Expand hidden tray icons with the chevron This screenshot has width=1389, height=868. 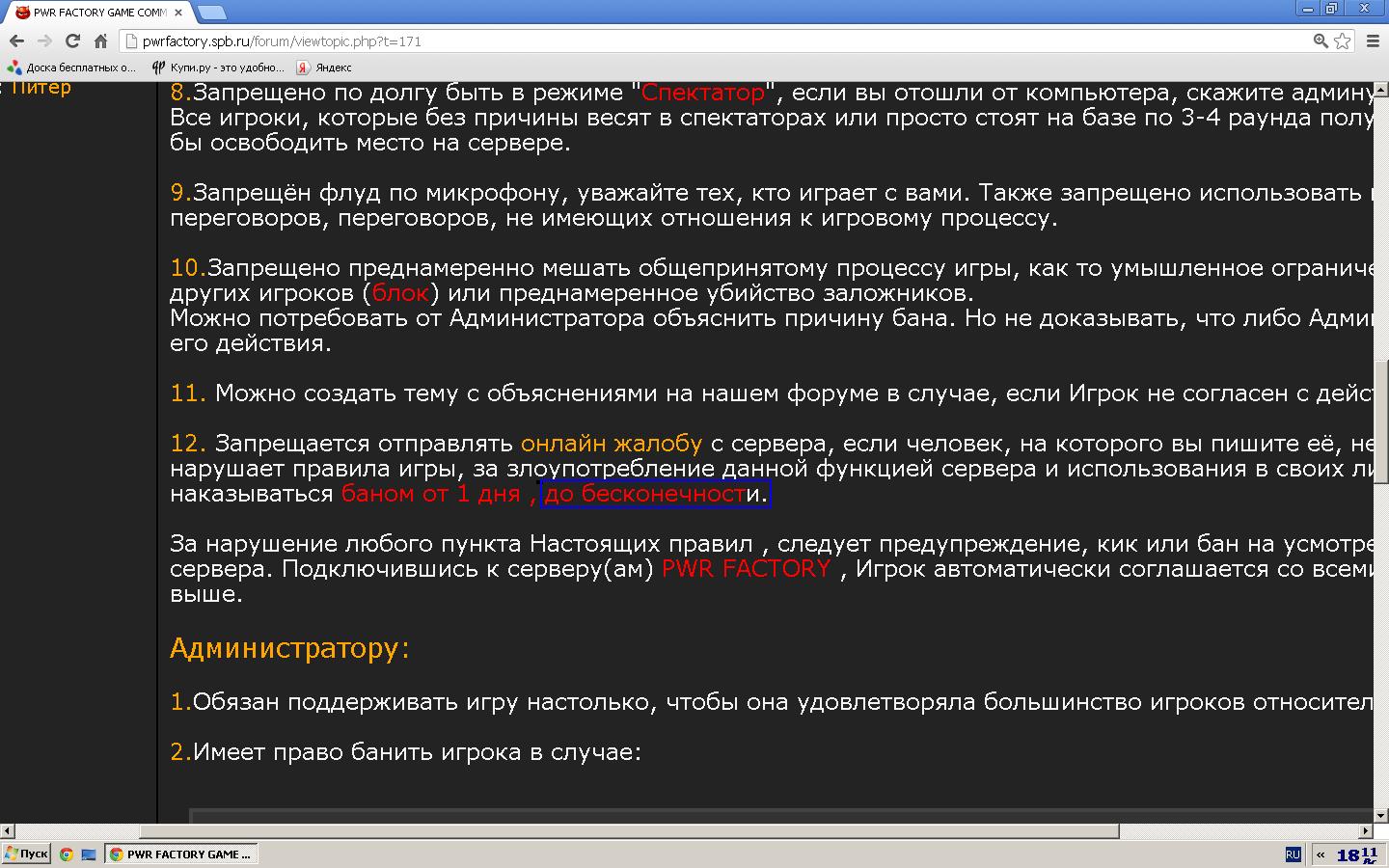(1321, 854)
